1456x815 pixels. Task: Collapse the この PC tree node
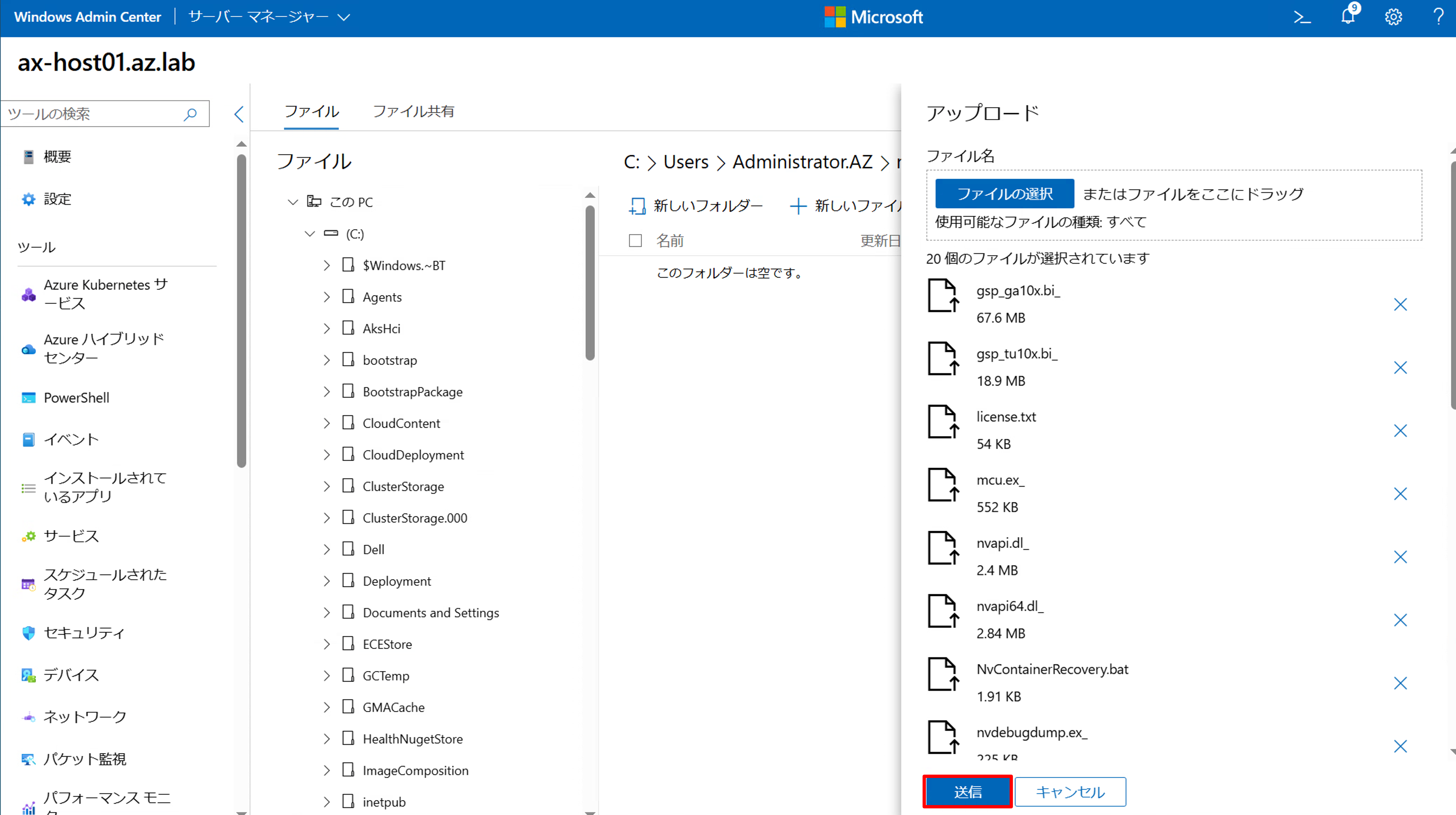[293, 202]
